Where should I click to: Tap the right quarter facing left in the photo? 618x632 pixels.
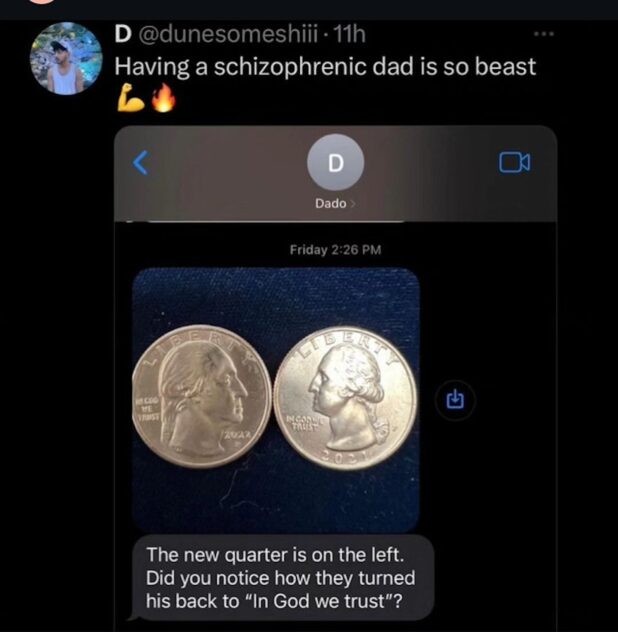345,398
